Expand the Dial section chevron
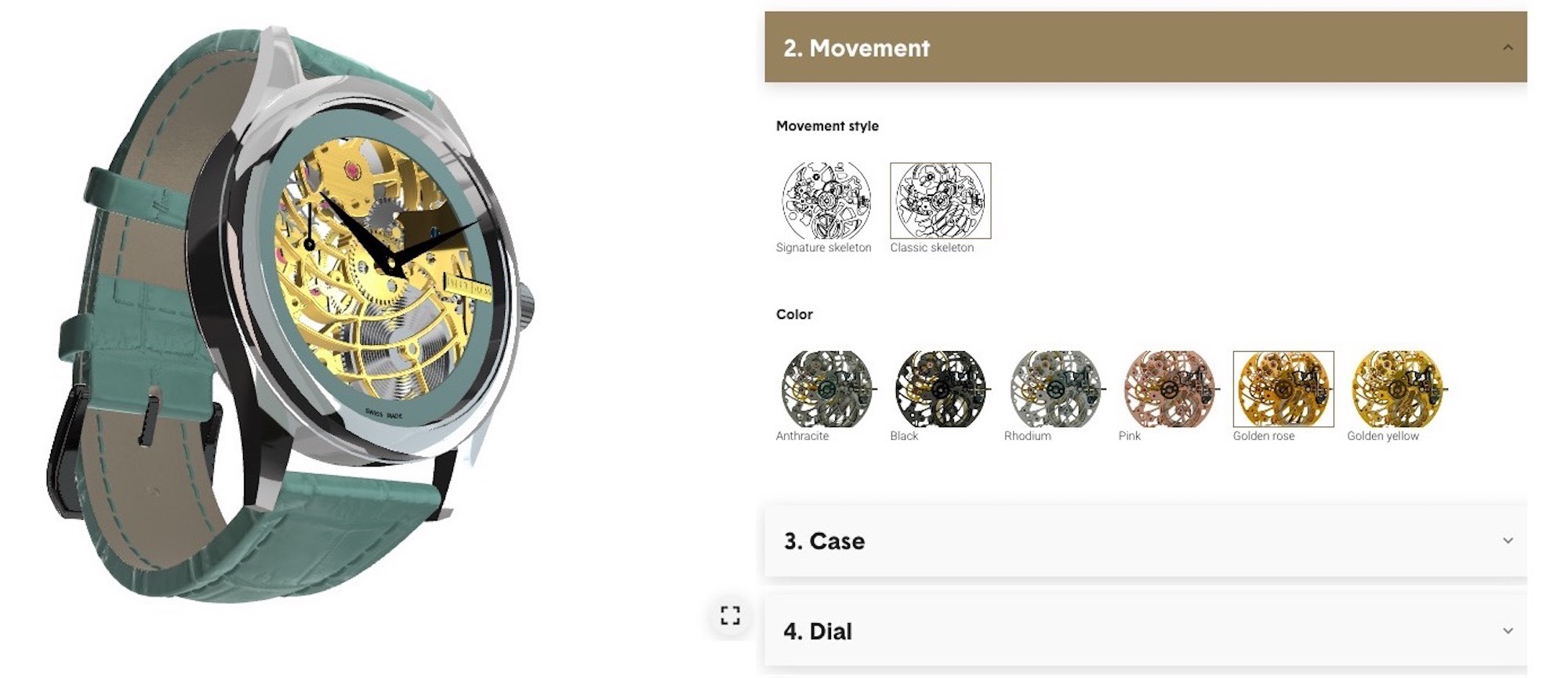The width and height of the screenshot is (1568, 678). (1508, 631)
